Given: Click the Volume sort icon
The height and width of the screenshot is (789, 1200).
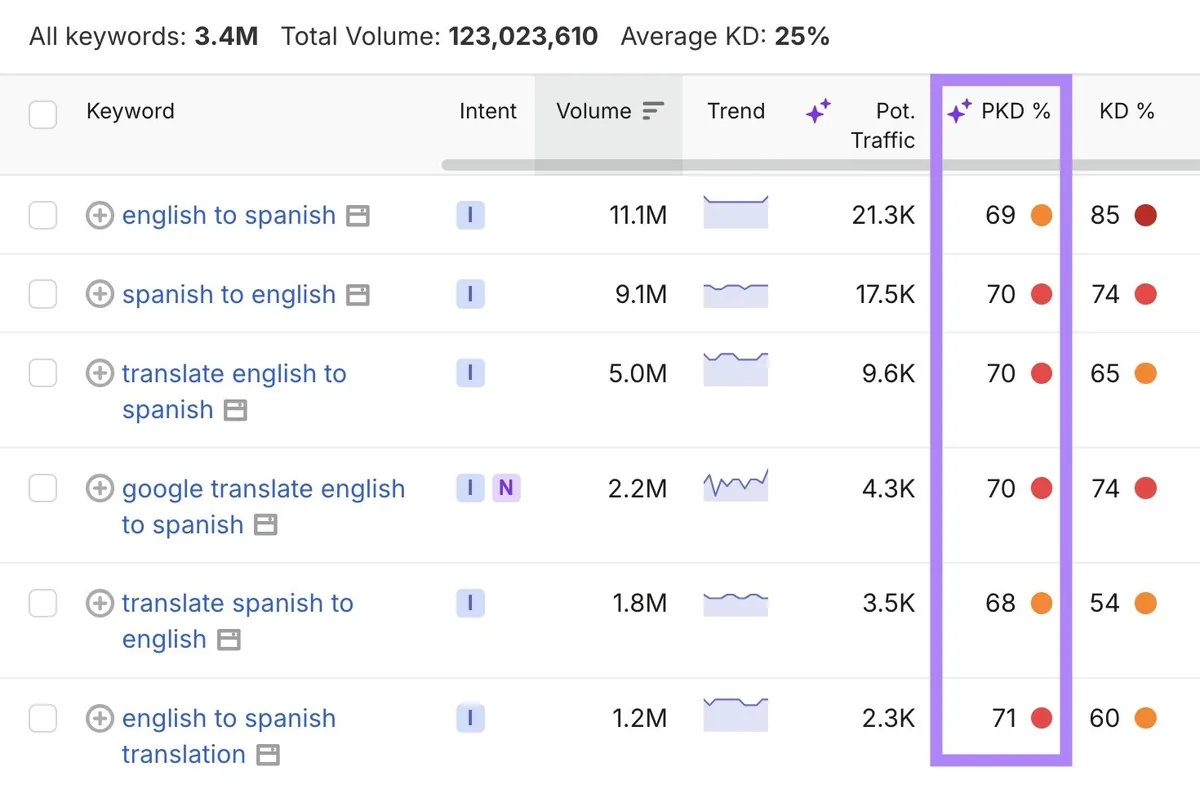Looking at the screenshot, I should pyautogui.click(x=653, y=111).
